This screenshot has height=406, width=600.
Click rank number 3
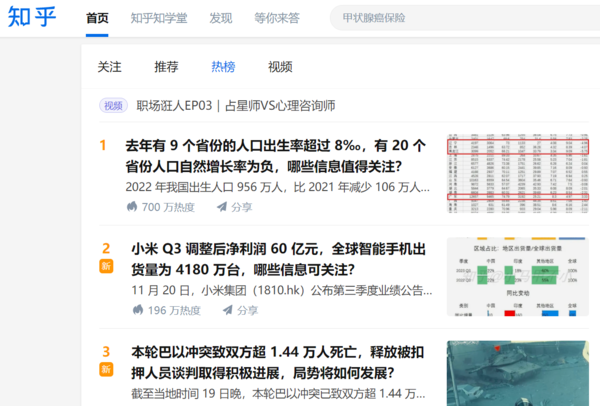click(106, 352)
